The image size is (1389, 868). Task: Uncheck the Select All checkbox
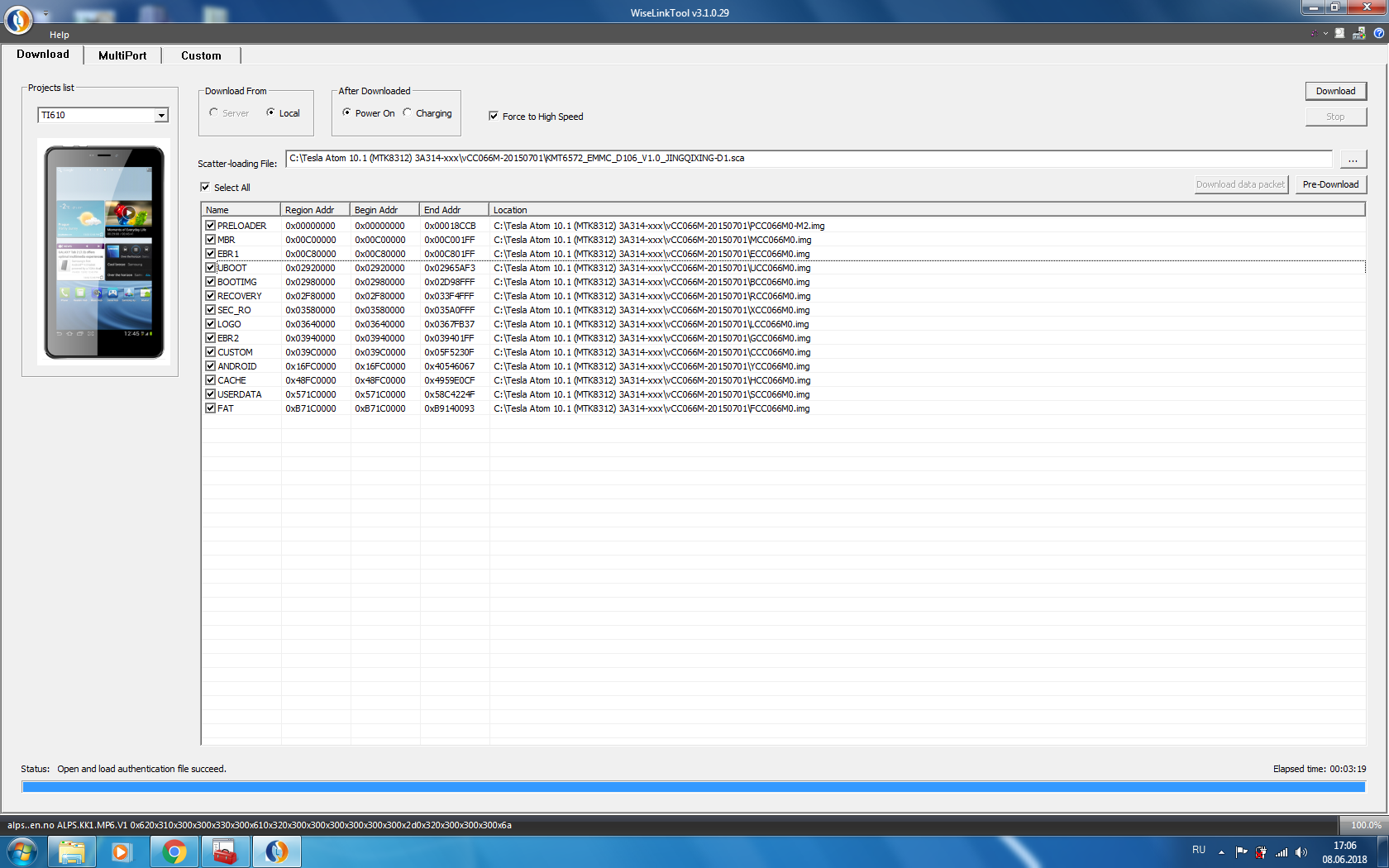[x=205, y=188]
